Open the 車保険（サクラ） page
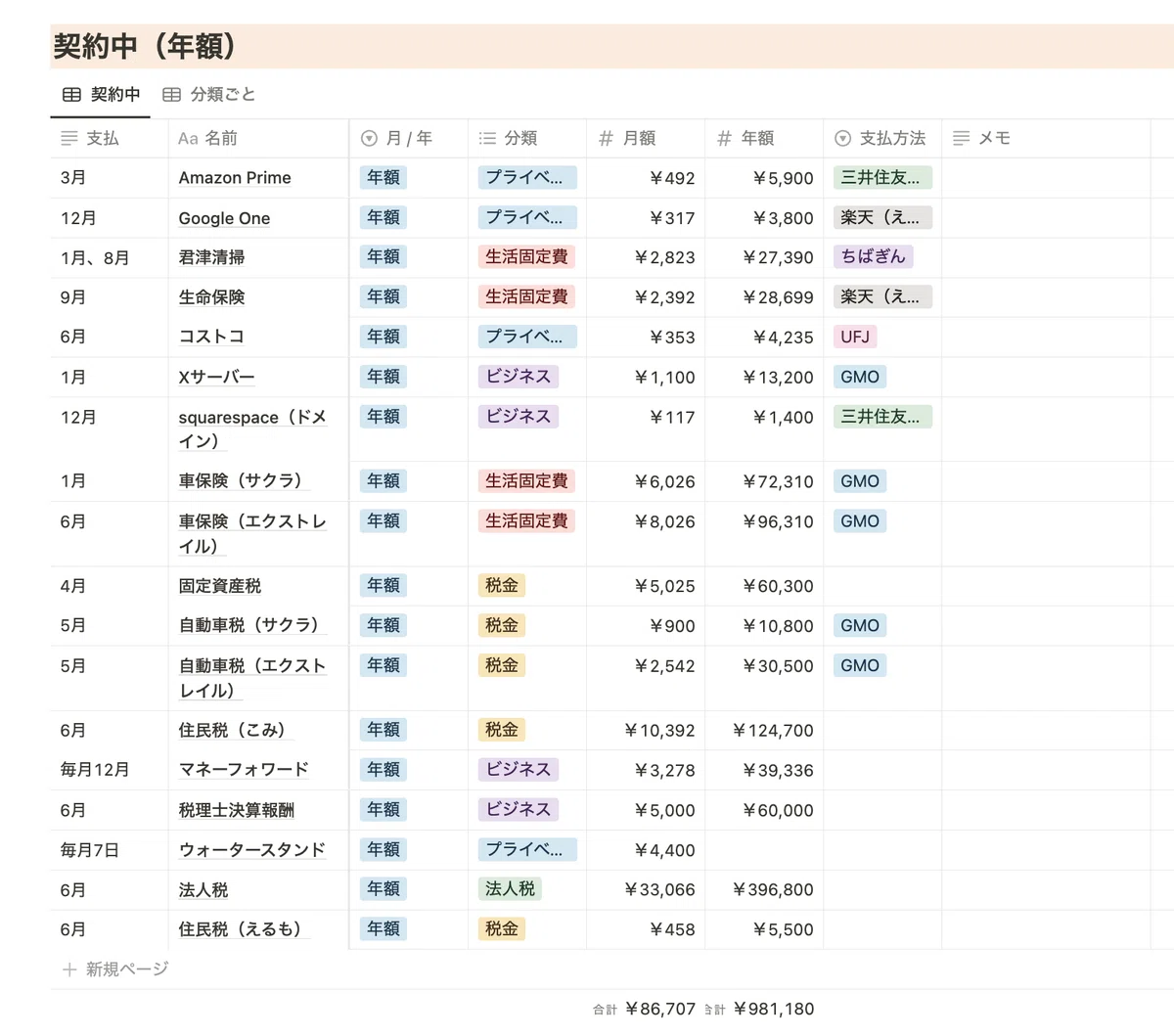This screenshot has height=1036, width=1174. pyautogui.click(x=245, y=481)
